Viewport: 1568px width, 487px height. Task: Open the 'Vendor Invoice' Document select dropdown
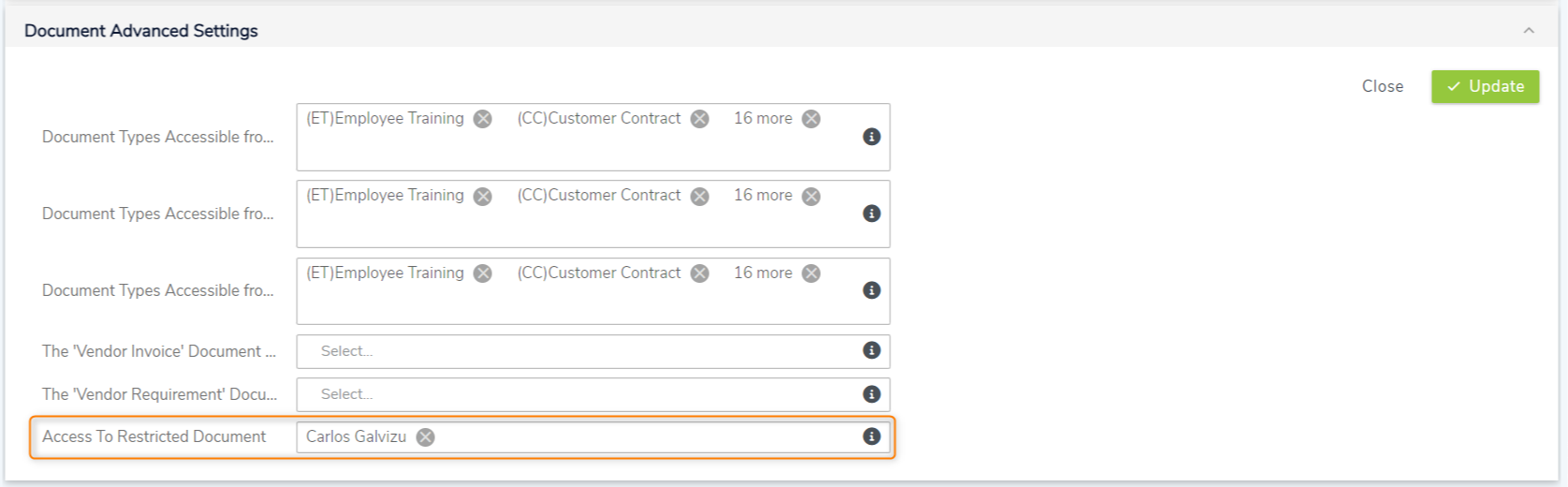tap(580, 351)
